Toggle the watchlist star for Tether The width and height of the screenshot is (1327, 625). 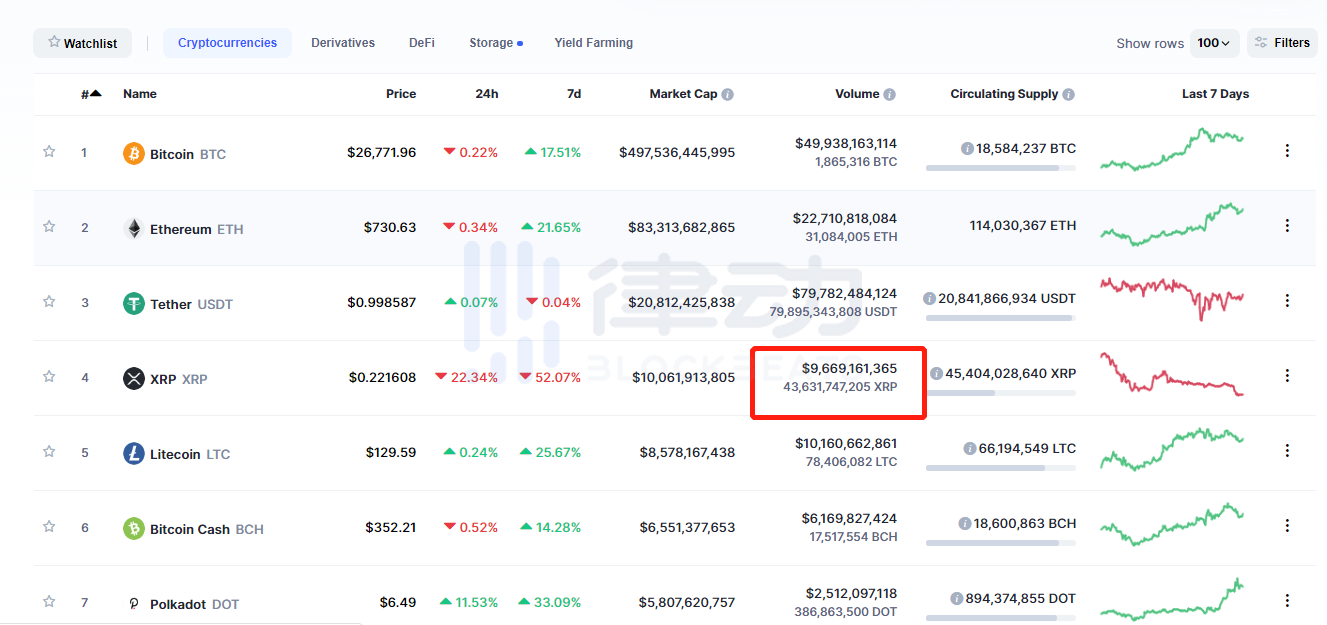click(49, 301)
